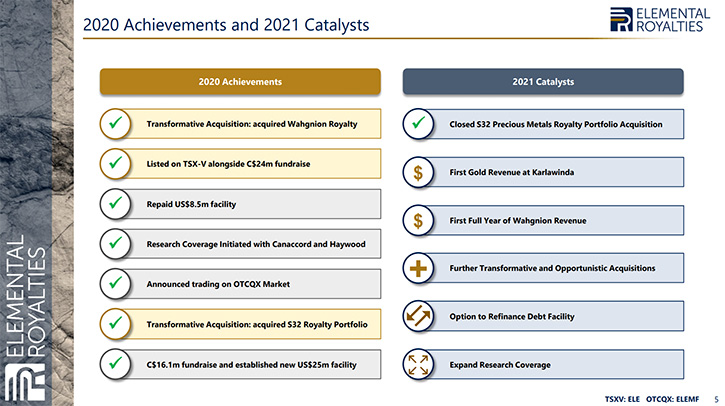Click 'Further Transformative and Opportunistic Acquisitions'
The width and height of the screenshot is (725, 406).
click(x=553, y=268)
